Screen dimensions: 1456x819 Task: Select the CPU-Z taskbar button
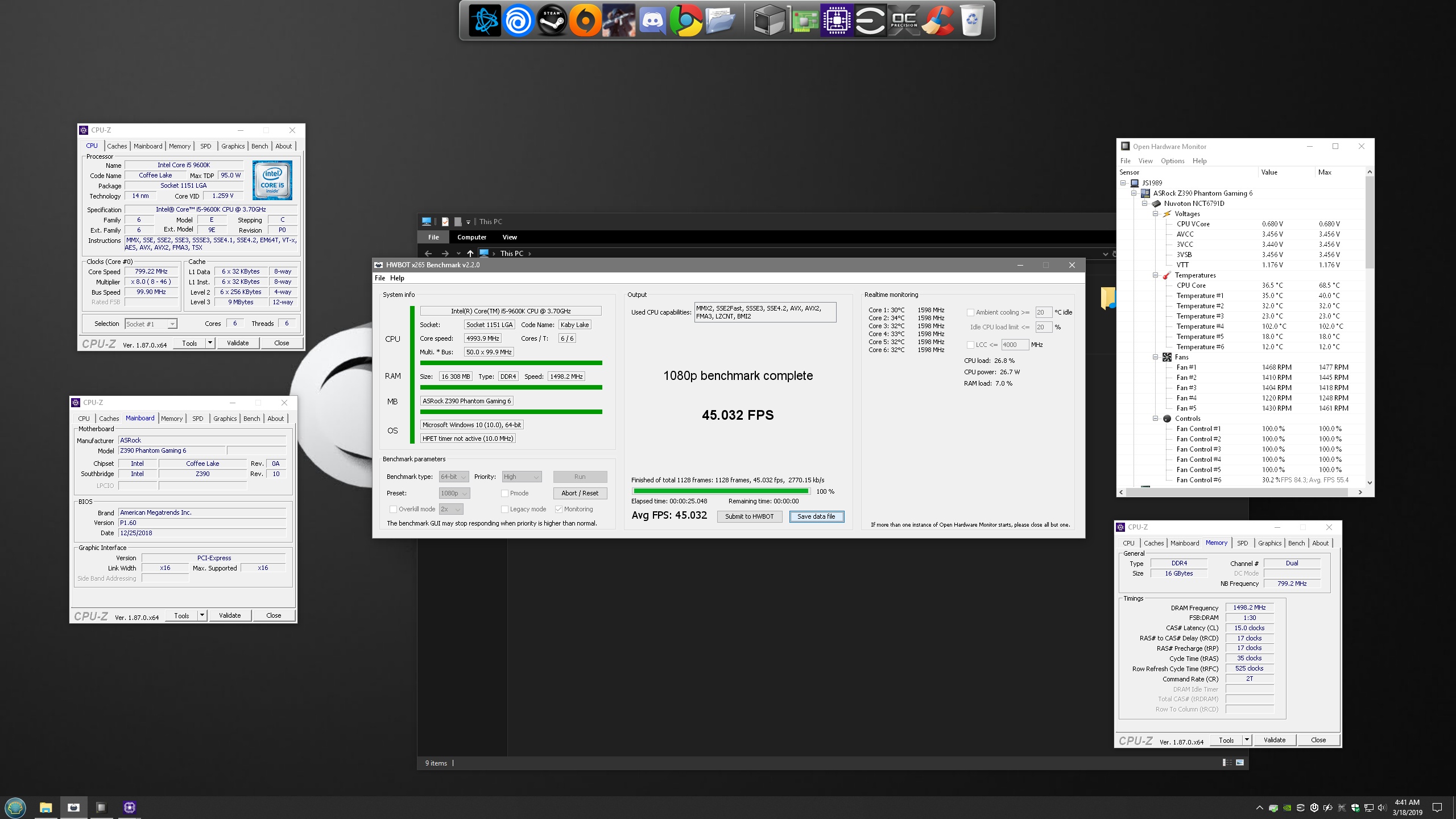[129, 807]
